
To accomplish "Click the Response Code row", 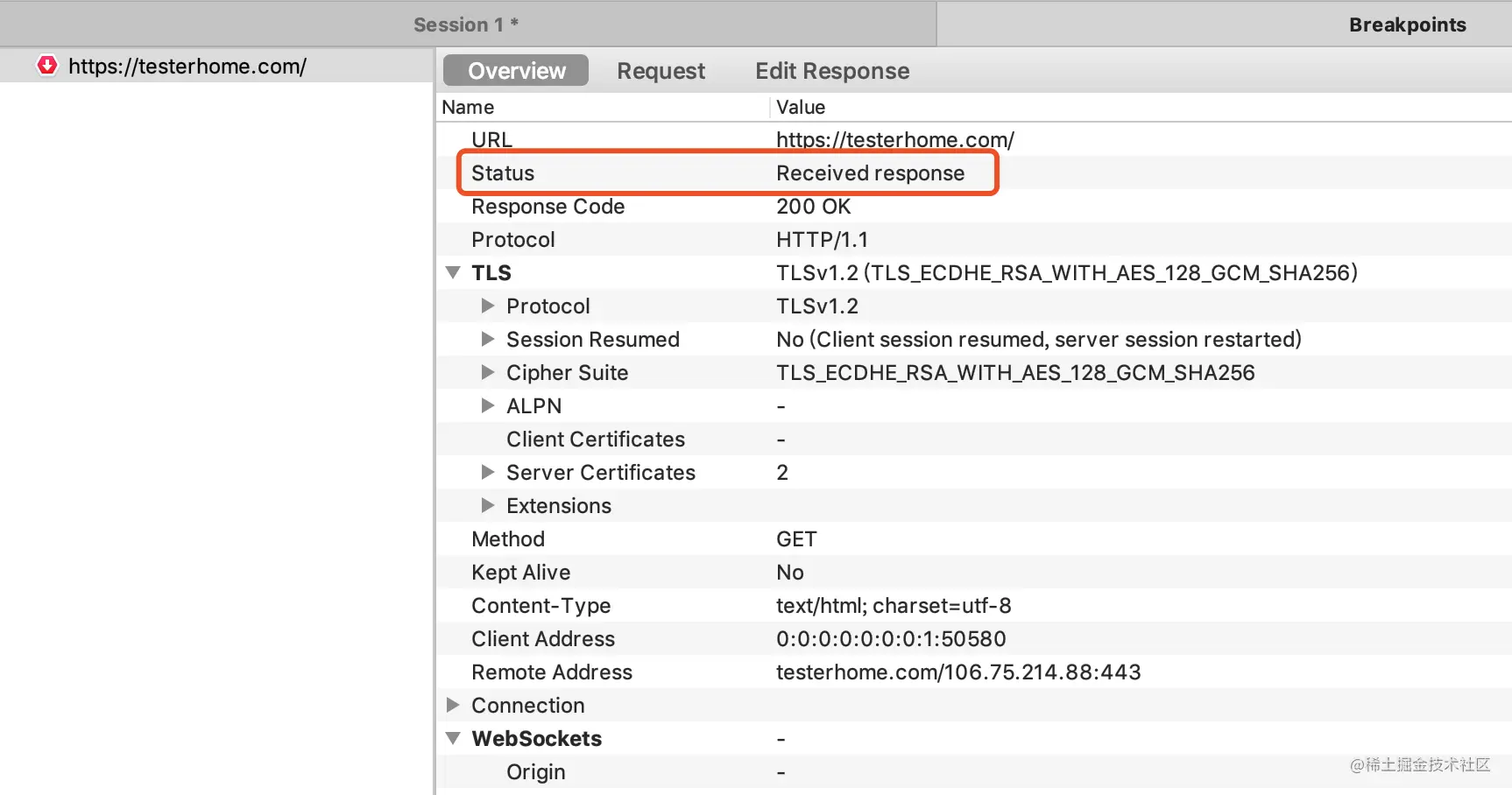I will [x=974, y=207].
